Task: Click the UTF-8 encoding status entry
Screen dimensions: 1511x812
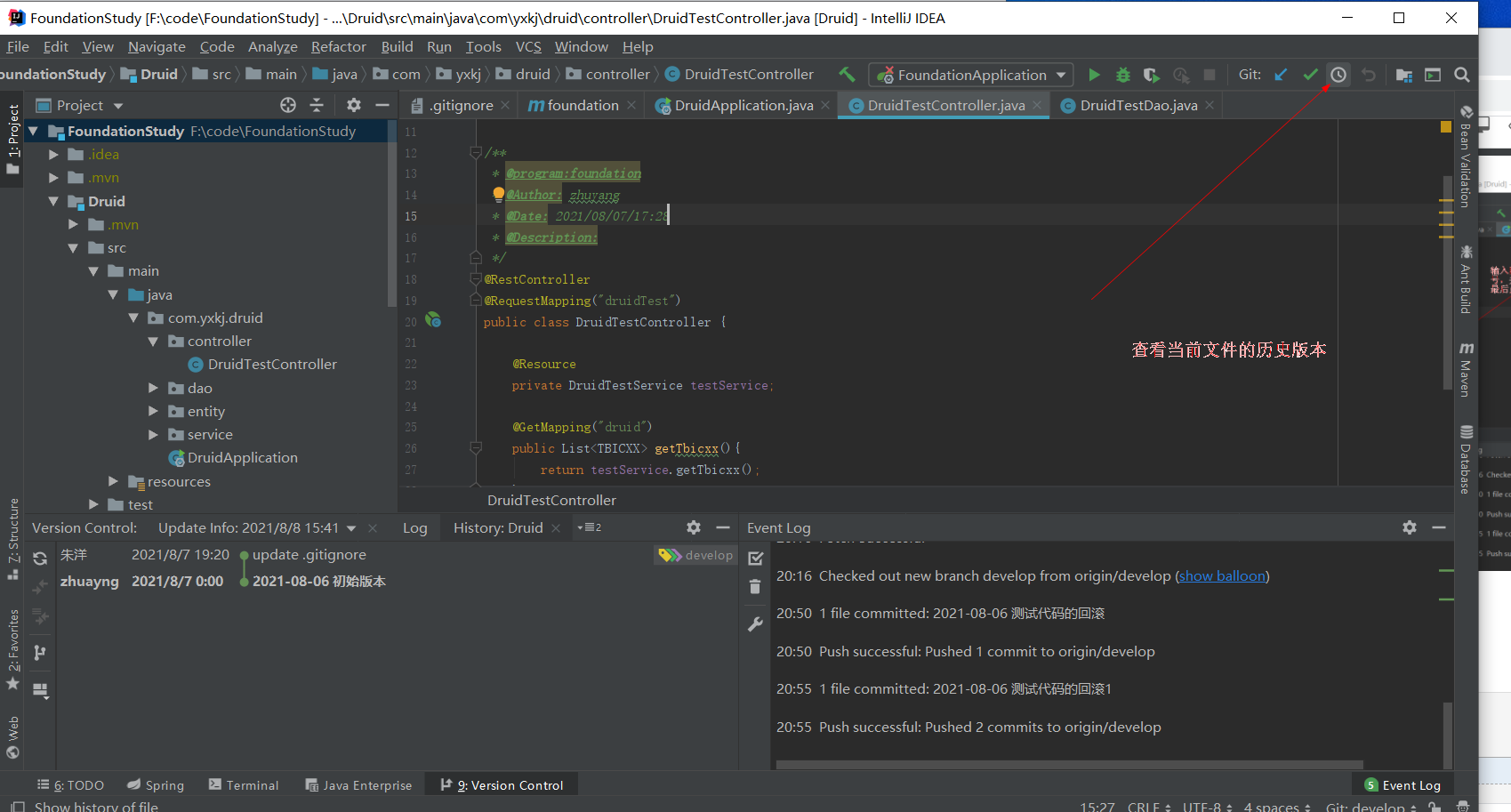Action: [x=1207, y=806]
